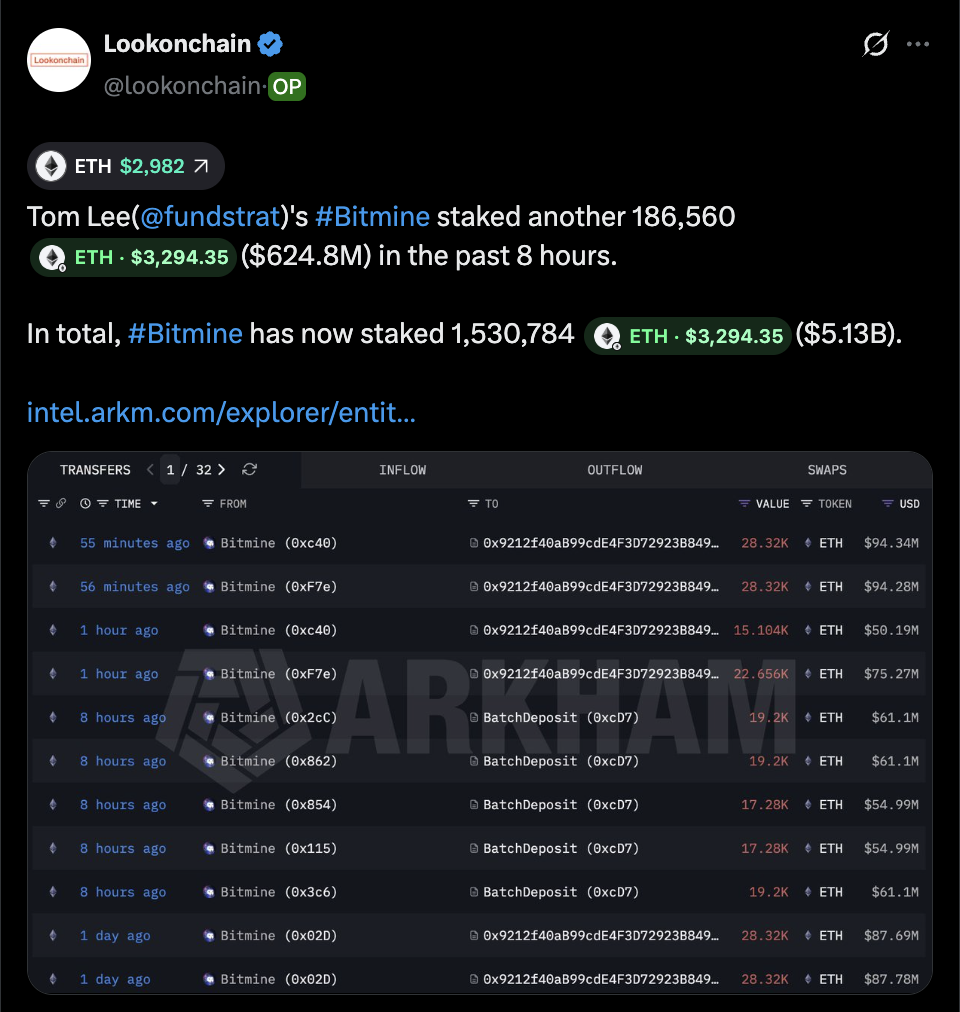Switch to the OUTFLOW tab
Screen dimensions: 960x1012
click(x=614, y=470)
